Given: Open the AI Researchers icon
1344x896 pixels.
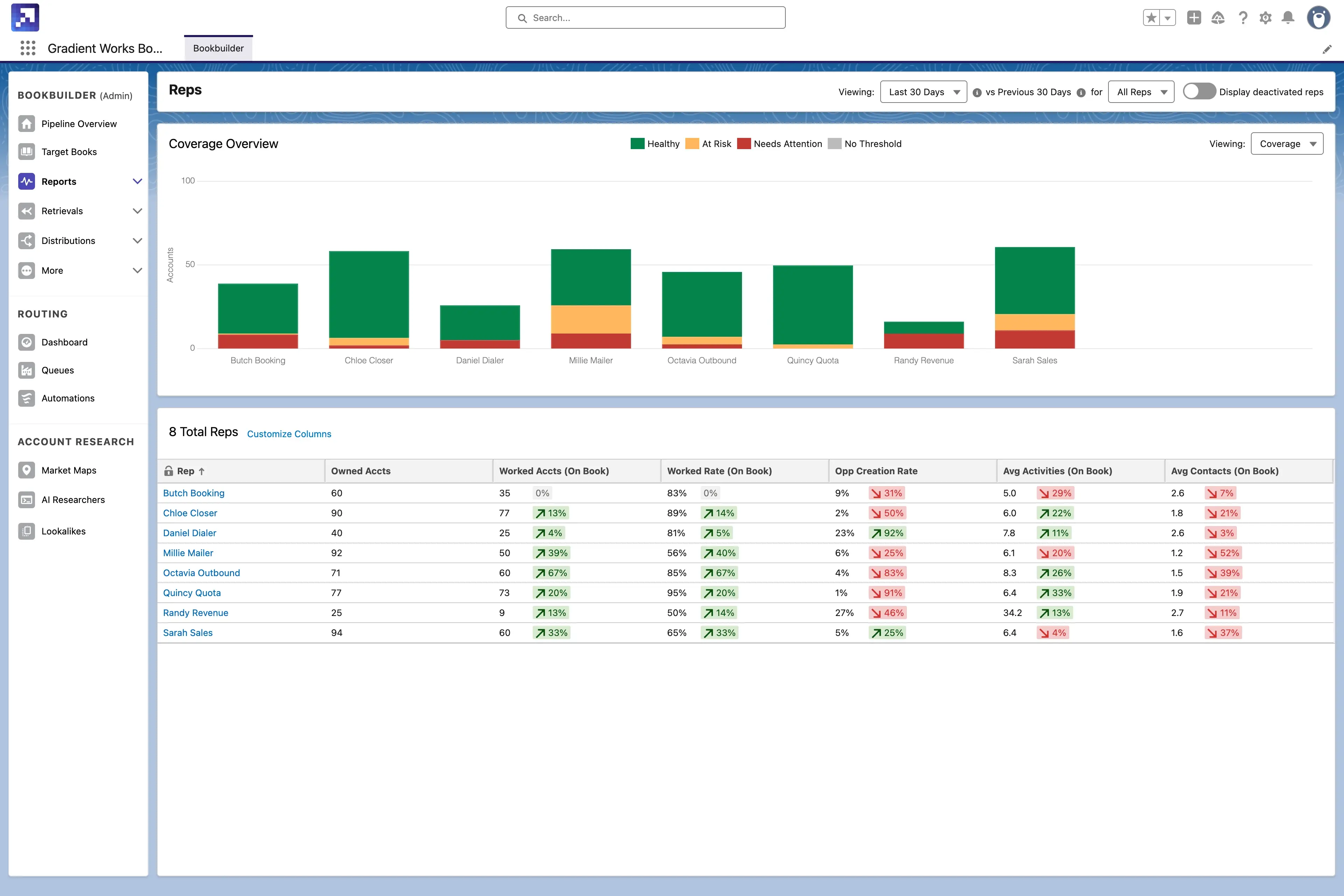Looking at the screenshot, I should [26, 500].
